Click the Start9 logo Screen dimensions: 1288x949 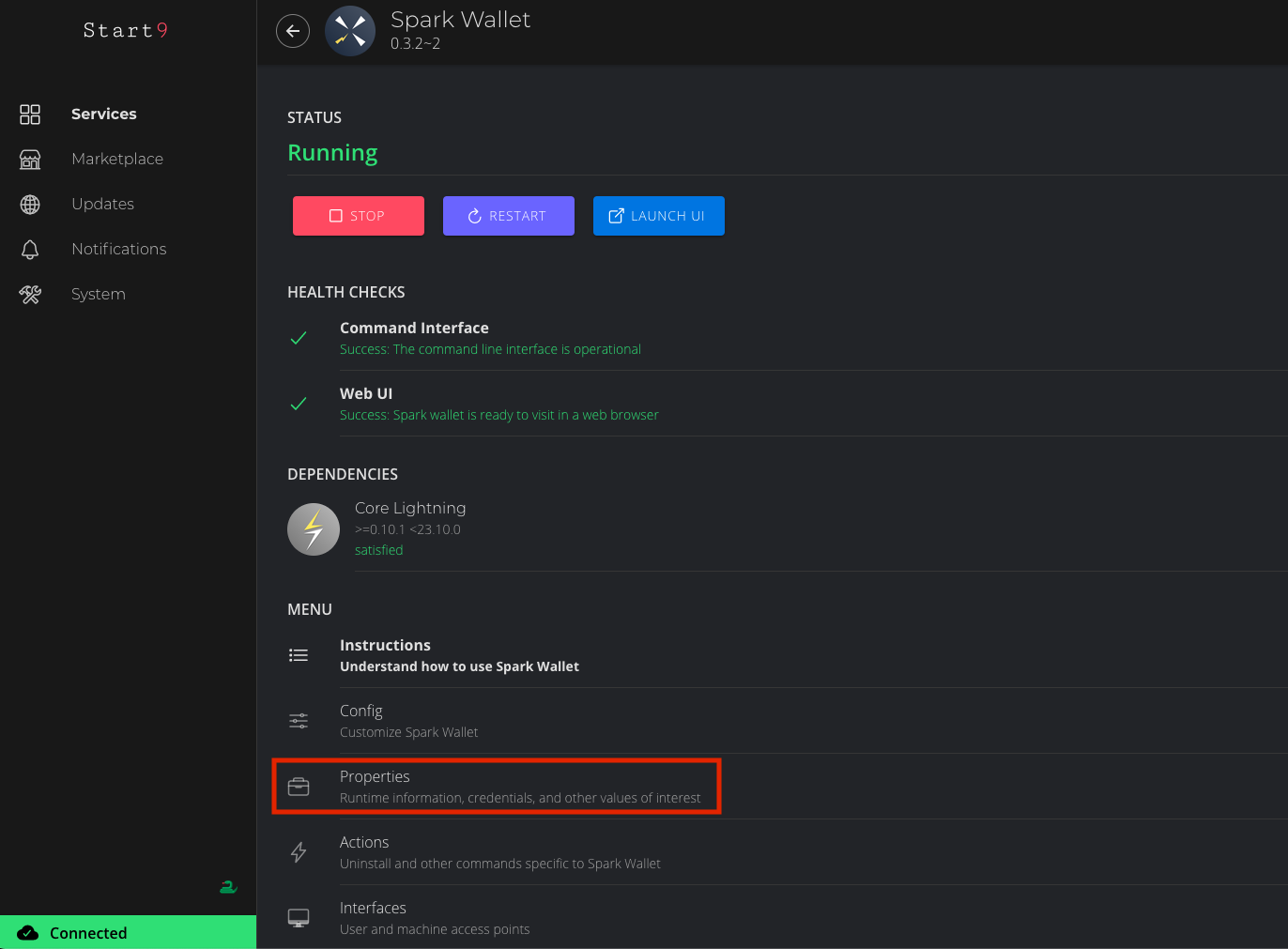click(126, 31)
